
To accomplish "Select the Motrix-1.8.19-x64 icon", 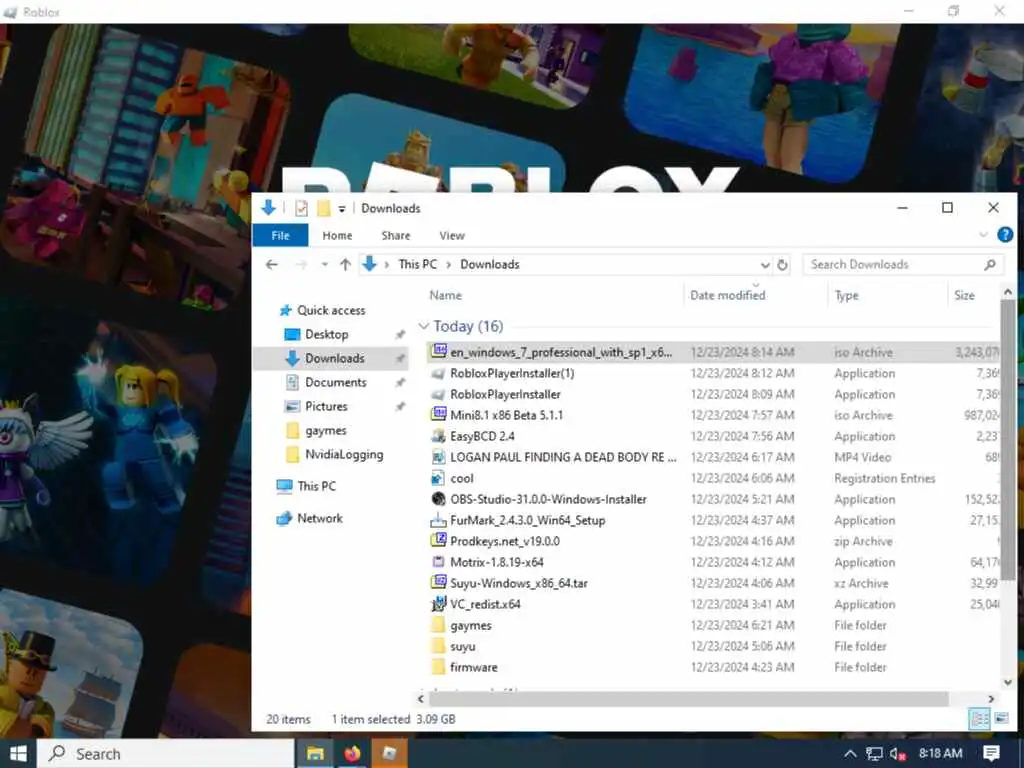I will (x=438, y=562).
